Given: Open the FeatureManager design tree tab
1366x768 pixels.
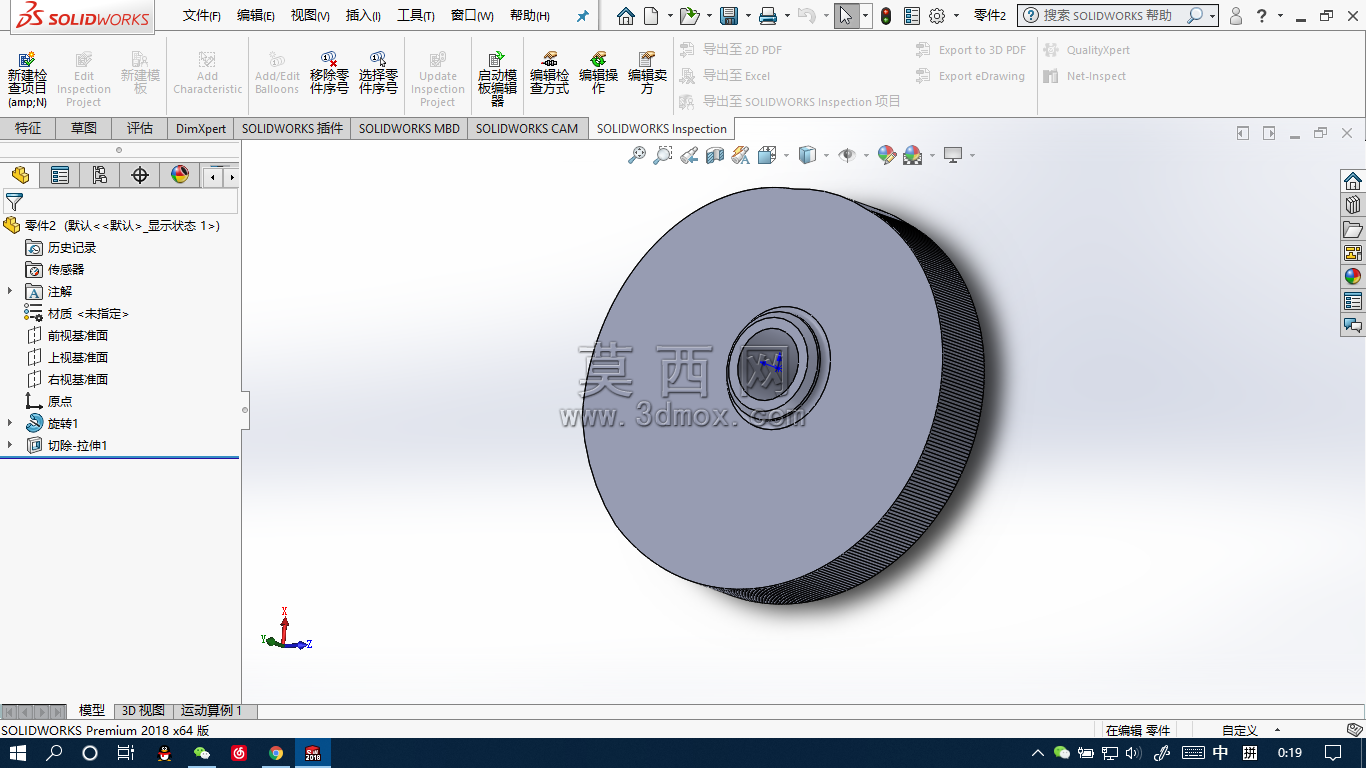Looking at the screenshot, I should [x=20, y=175].
